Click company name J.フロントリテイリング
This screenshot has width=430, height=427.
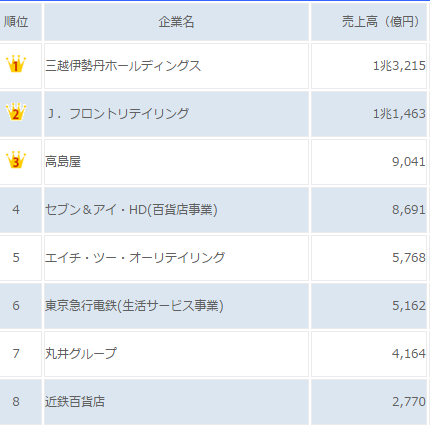pos(118,114)
